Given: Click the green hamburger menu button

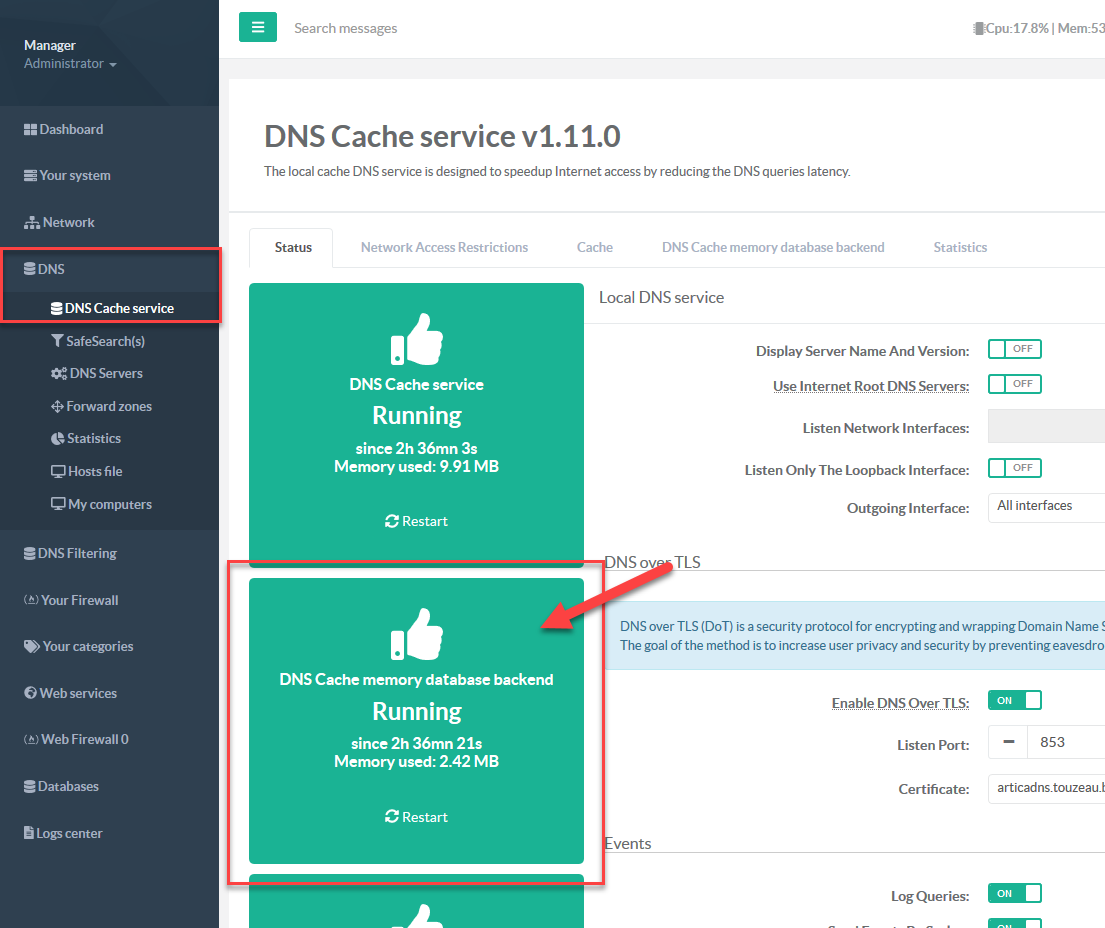Looking at the screenshot, I should (x=257, y=28).
